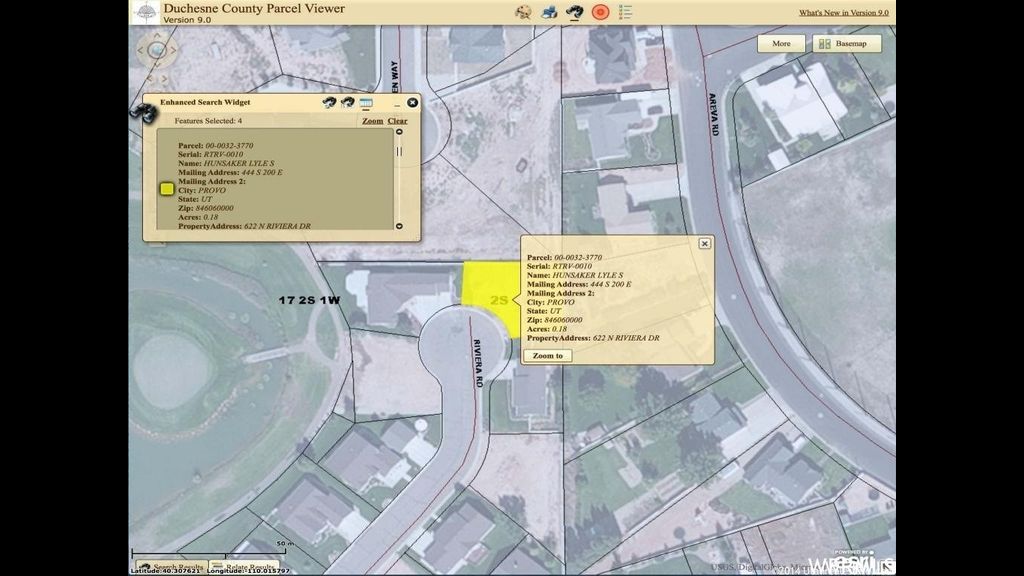Screen dimensions: 1024x576
Task: Pan map left with navigation arrow
Action: pyautogui.click(x=140, y=50)
